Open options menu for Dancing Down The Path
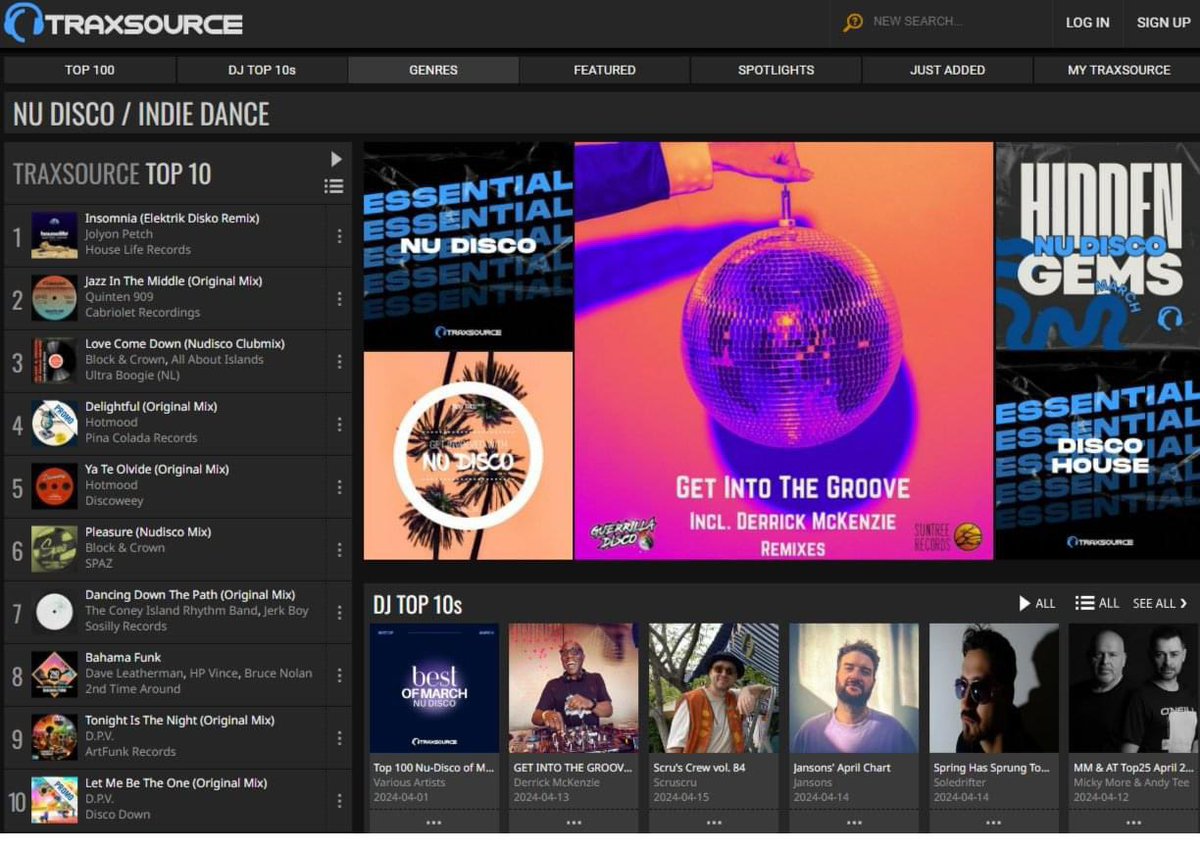 click(x=339, y=612)
